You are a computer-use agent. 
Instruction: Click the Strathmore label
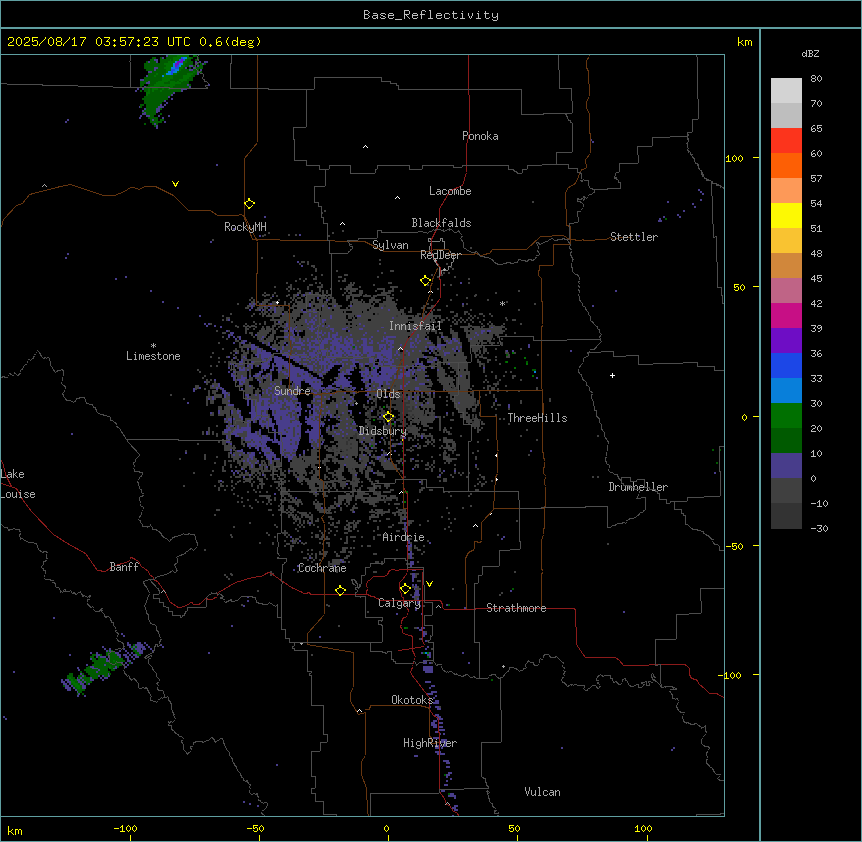pos(516,608)
